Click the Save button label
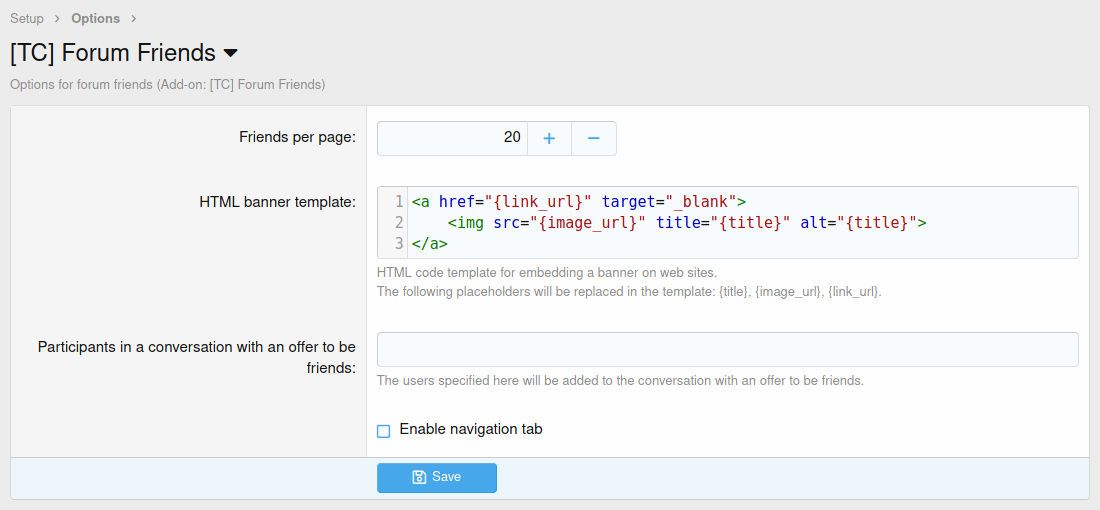This screenshot has width=1100, height=510. [446, 477]
